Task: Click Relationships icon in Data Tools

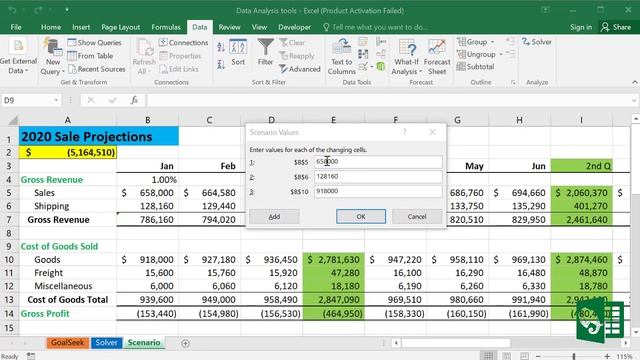Action: pos(381,54)
